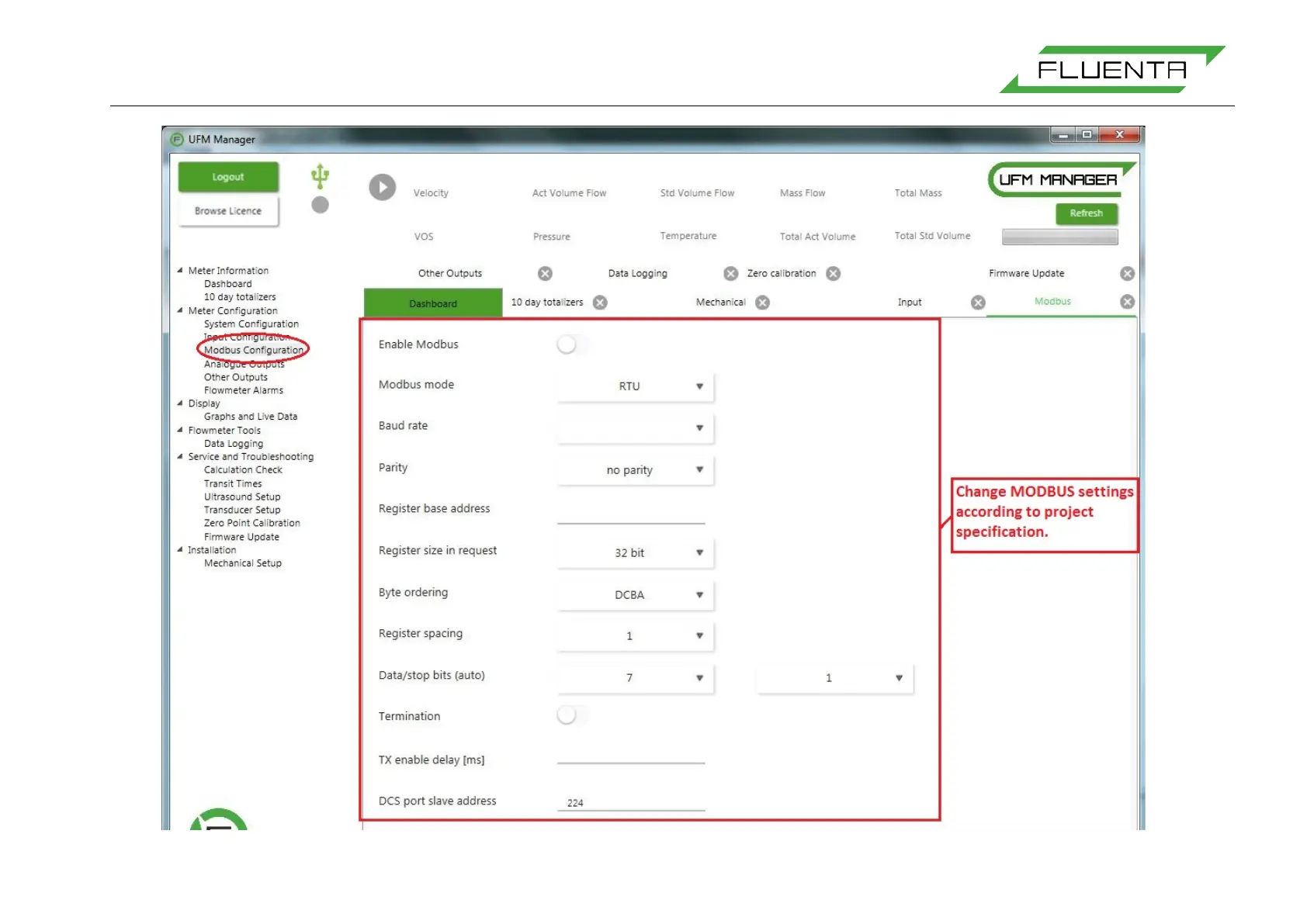Collapse the Installation tree node
The height and width of the screenshot is (924, 1307).
[x=180, y=550]
